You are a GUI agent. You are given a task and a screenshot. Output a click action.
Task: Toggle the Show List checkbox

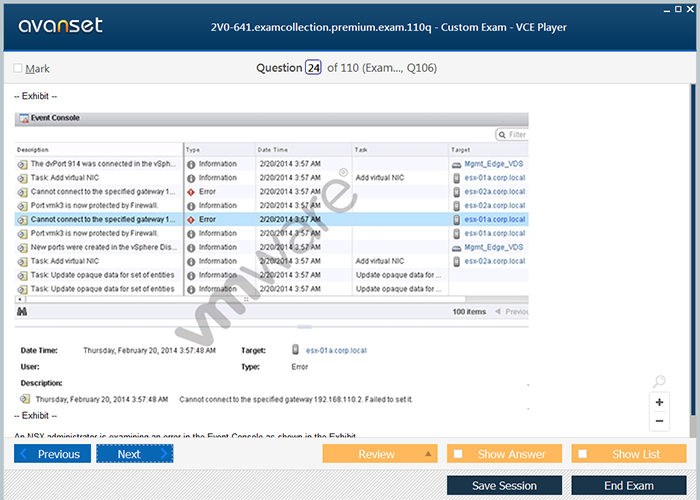(582, 454)
